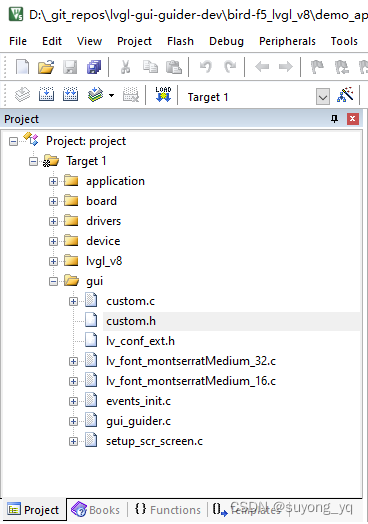Open the Flash menu
Image resolution: width=368 pixels, height=524 pixels.
(180, 41)
